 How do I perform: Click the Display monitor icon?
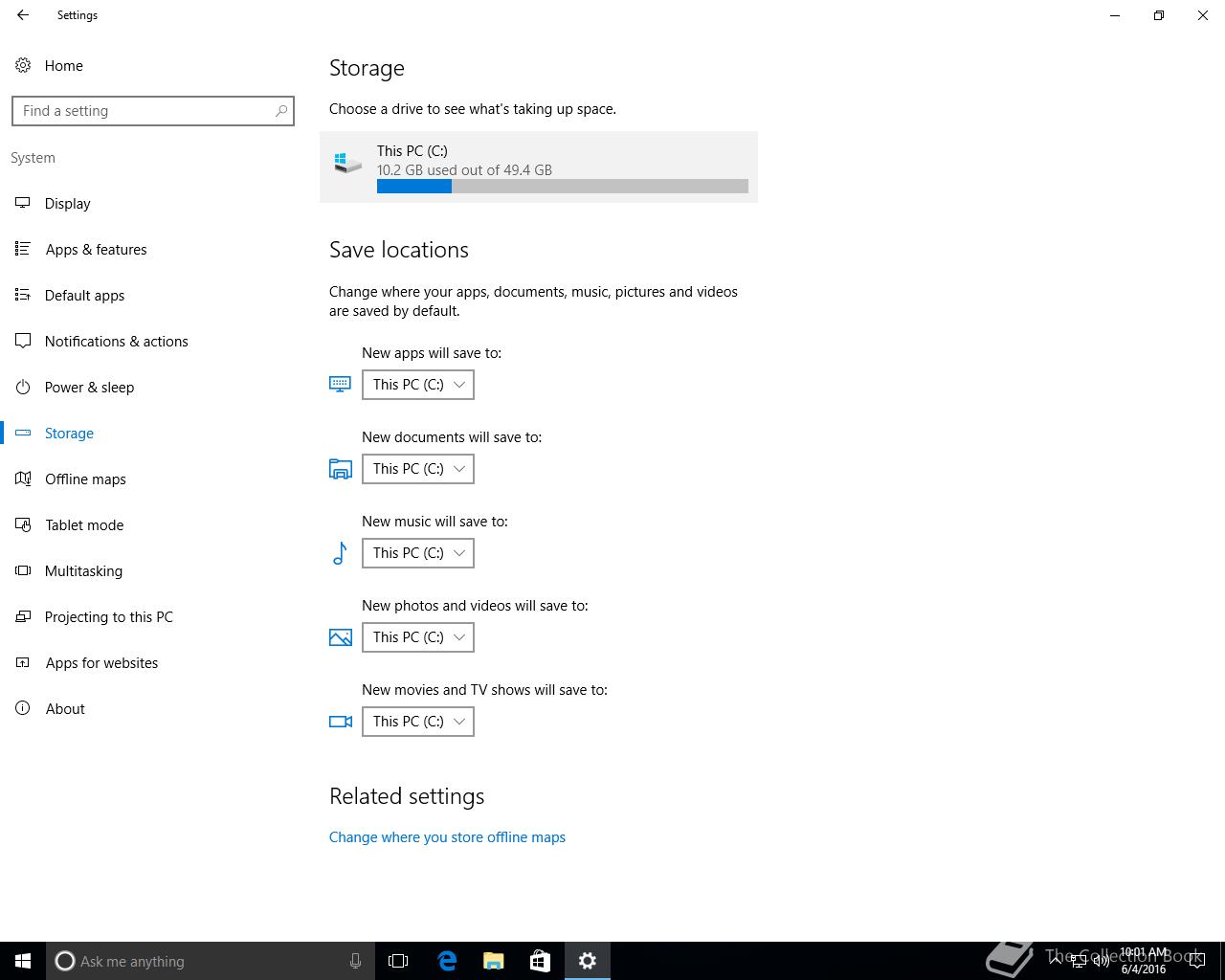tap(23, 203)
